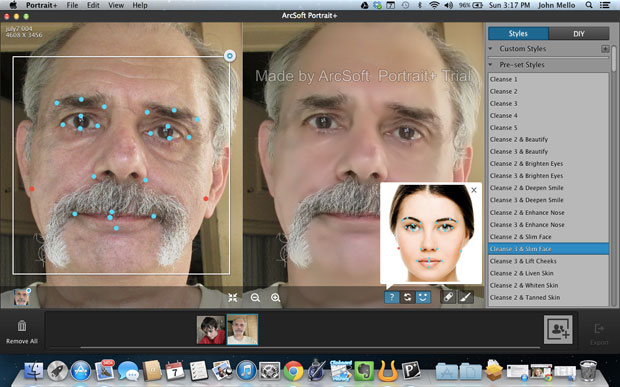The width and height of the screenshot is (620, 387).
Task: Apply the Cleanse 2 style
Action: (548, 91)
